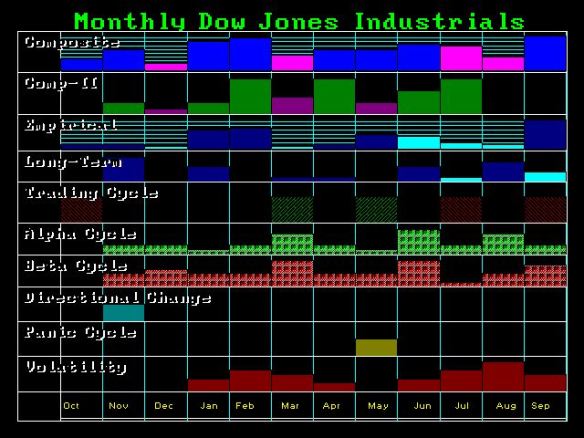Click the dark red Trading Cycle bar in October
The height and width of the screenshot is (438, 584).
click(x=82, y=211)
